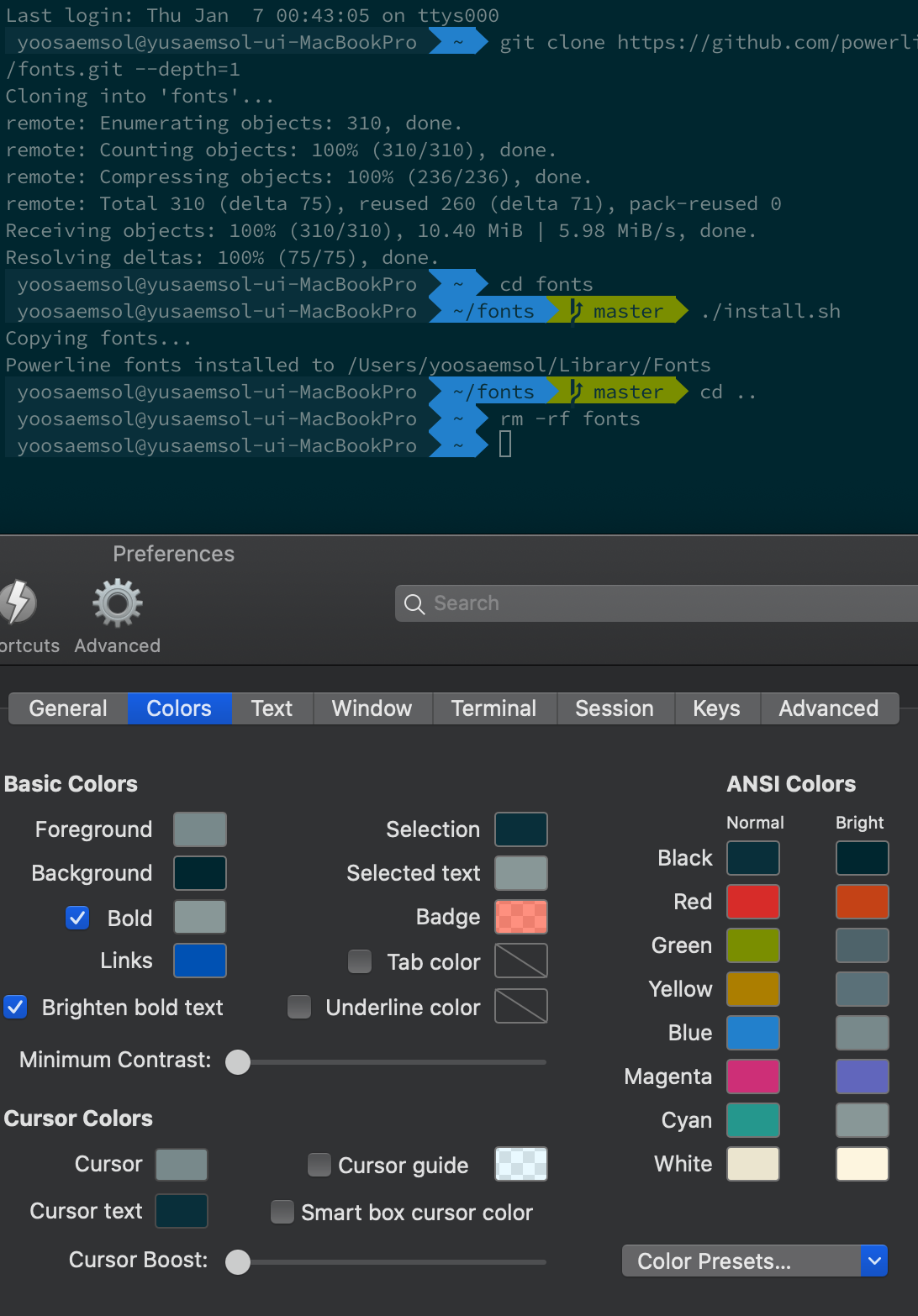Viewport: 918px width, 1316px height.
Task: Open the Keys tab
Action: tap(717, 708)
